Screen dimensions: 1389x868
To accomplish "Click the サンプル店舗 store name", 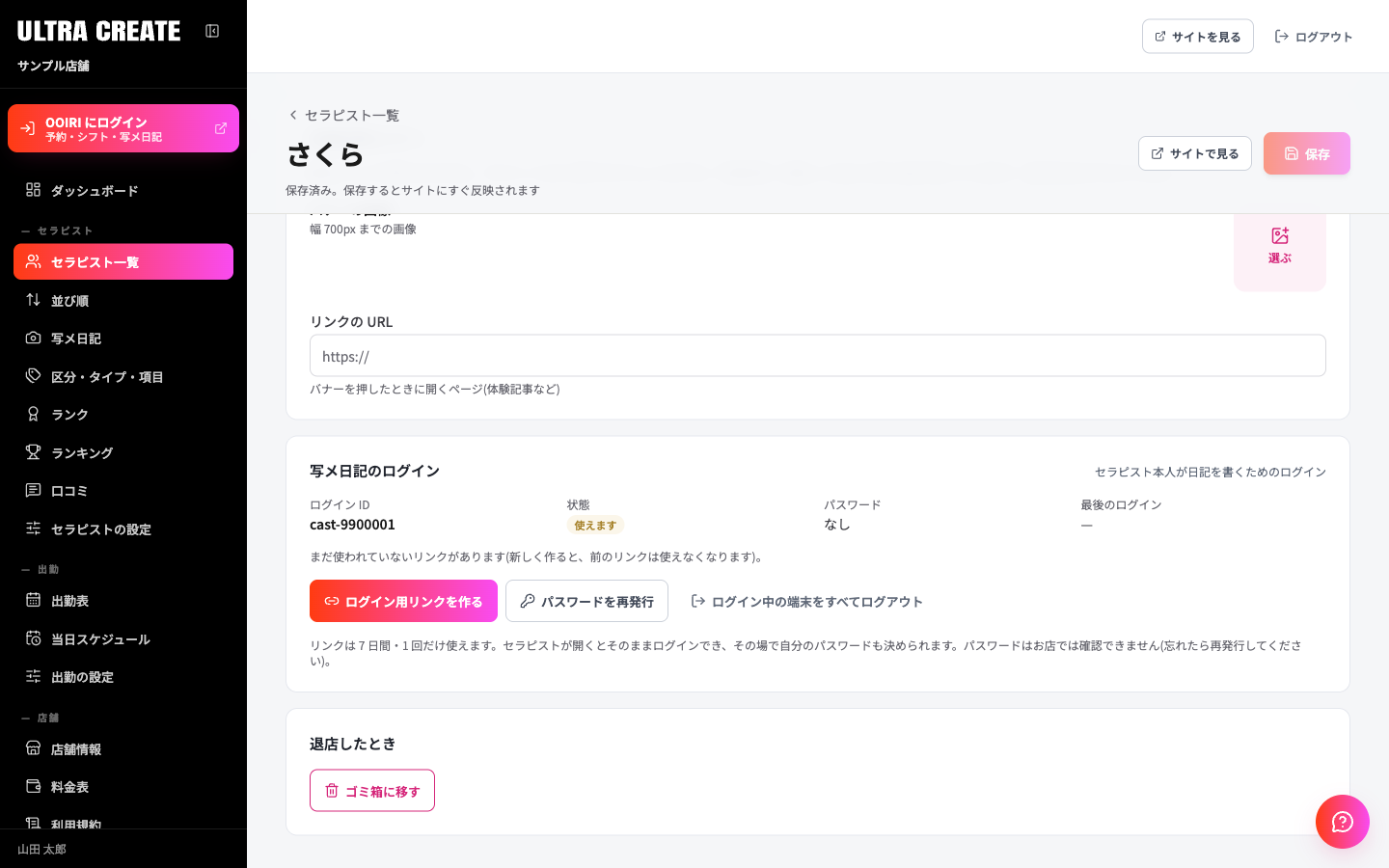I will coord(53,66).
